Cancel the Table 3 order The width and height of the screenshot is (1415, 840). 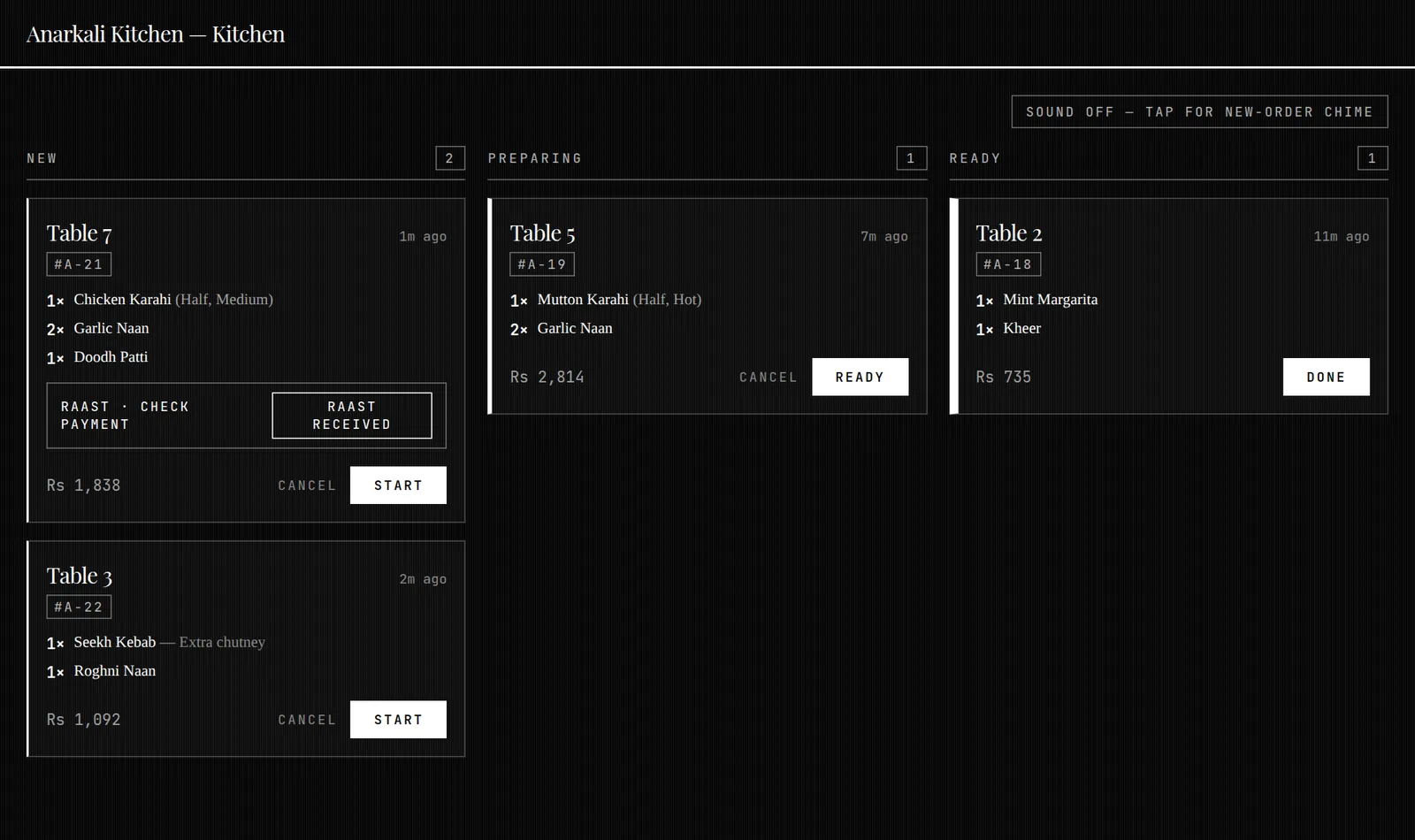[x=307, y=720]
